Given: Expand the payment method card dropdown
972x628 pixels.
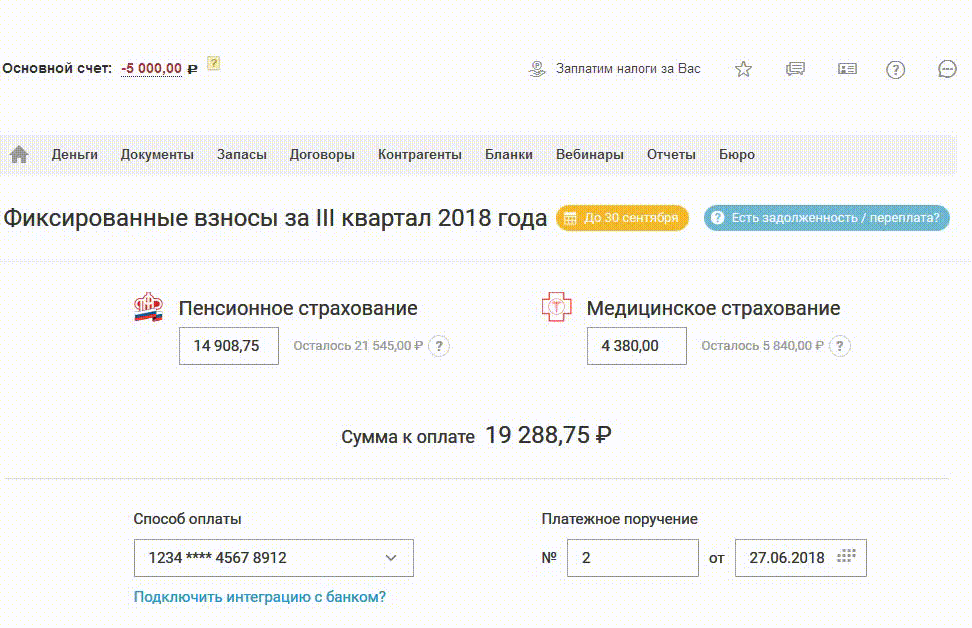Looking at the screenshot, I should [391, 558].
